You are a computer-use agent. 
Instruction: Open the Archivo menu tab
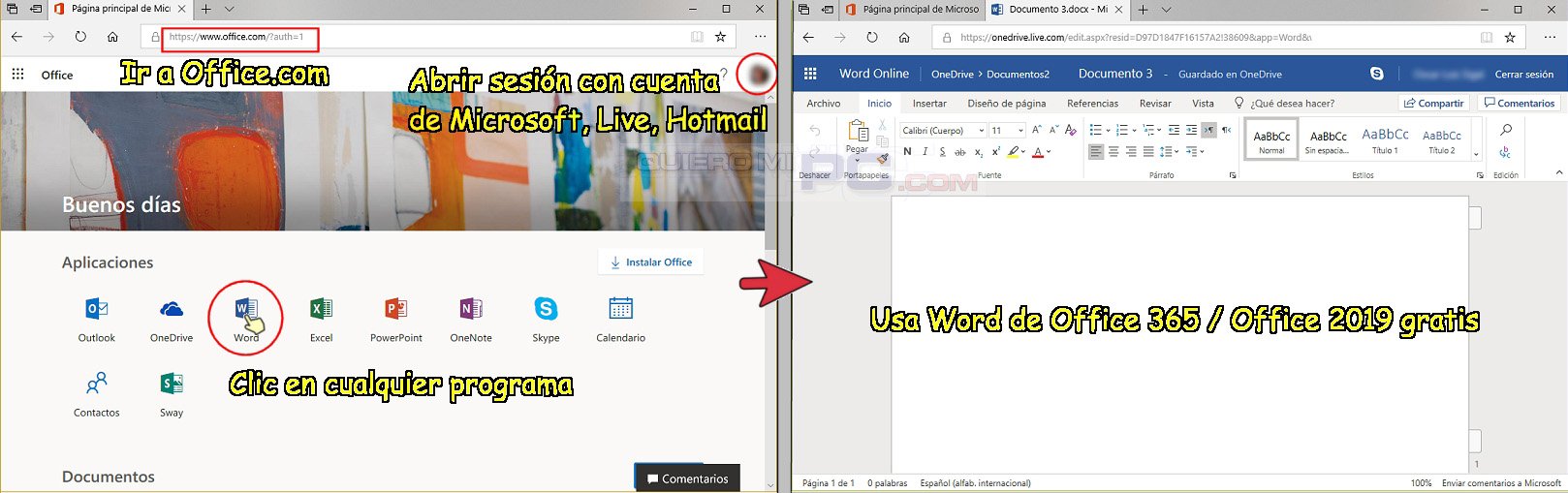point(824,103)
